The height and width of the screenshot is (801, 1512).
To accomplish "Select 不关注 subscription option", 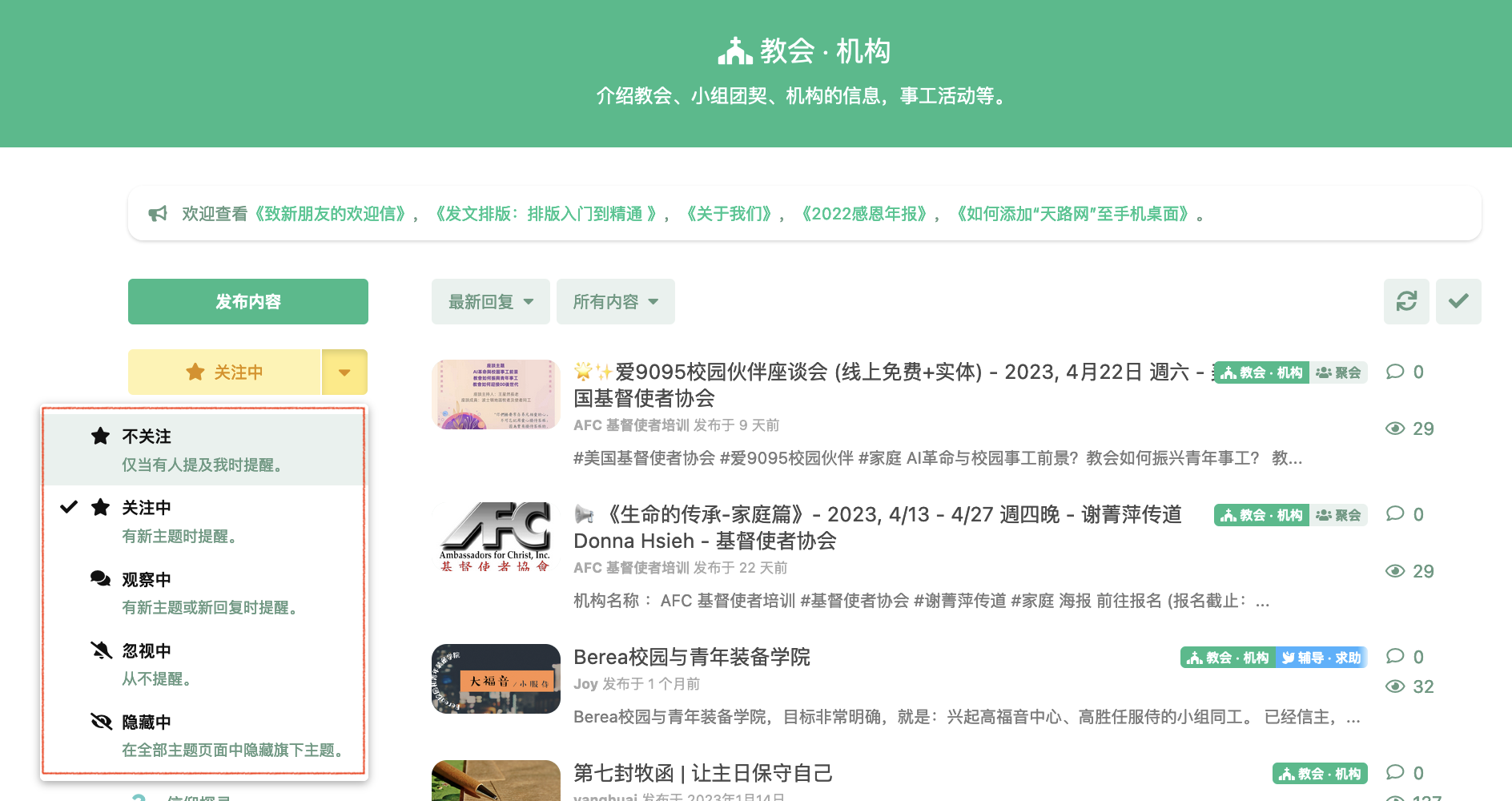I will click(x=203, y=449).
